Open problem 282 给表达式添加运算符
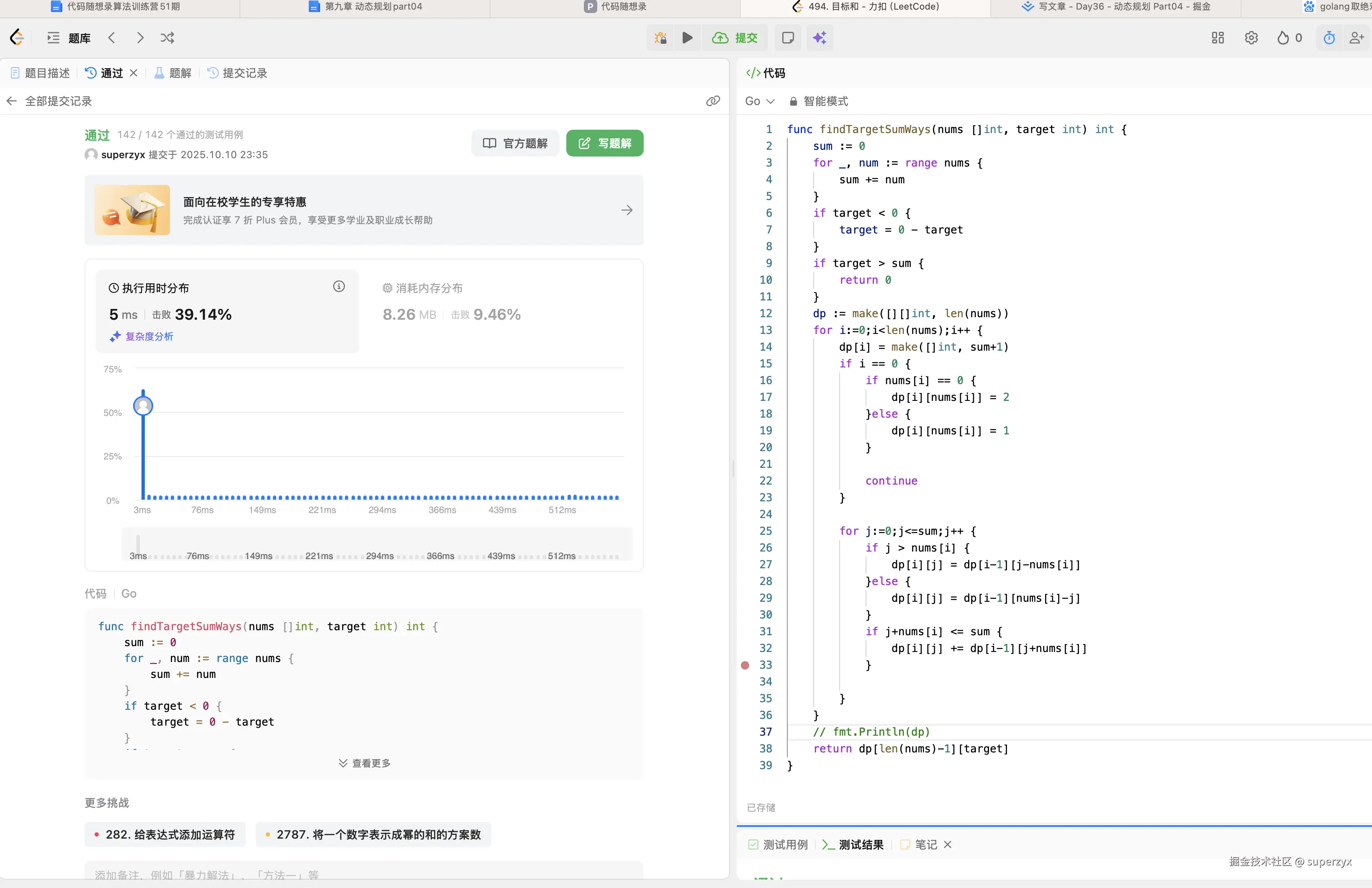The height and width of the screenshot is (888, 1372). (x=165, y=834)
